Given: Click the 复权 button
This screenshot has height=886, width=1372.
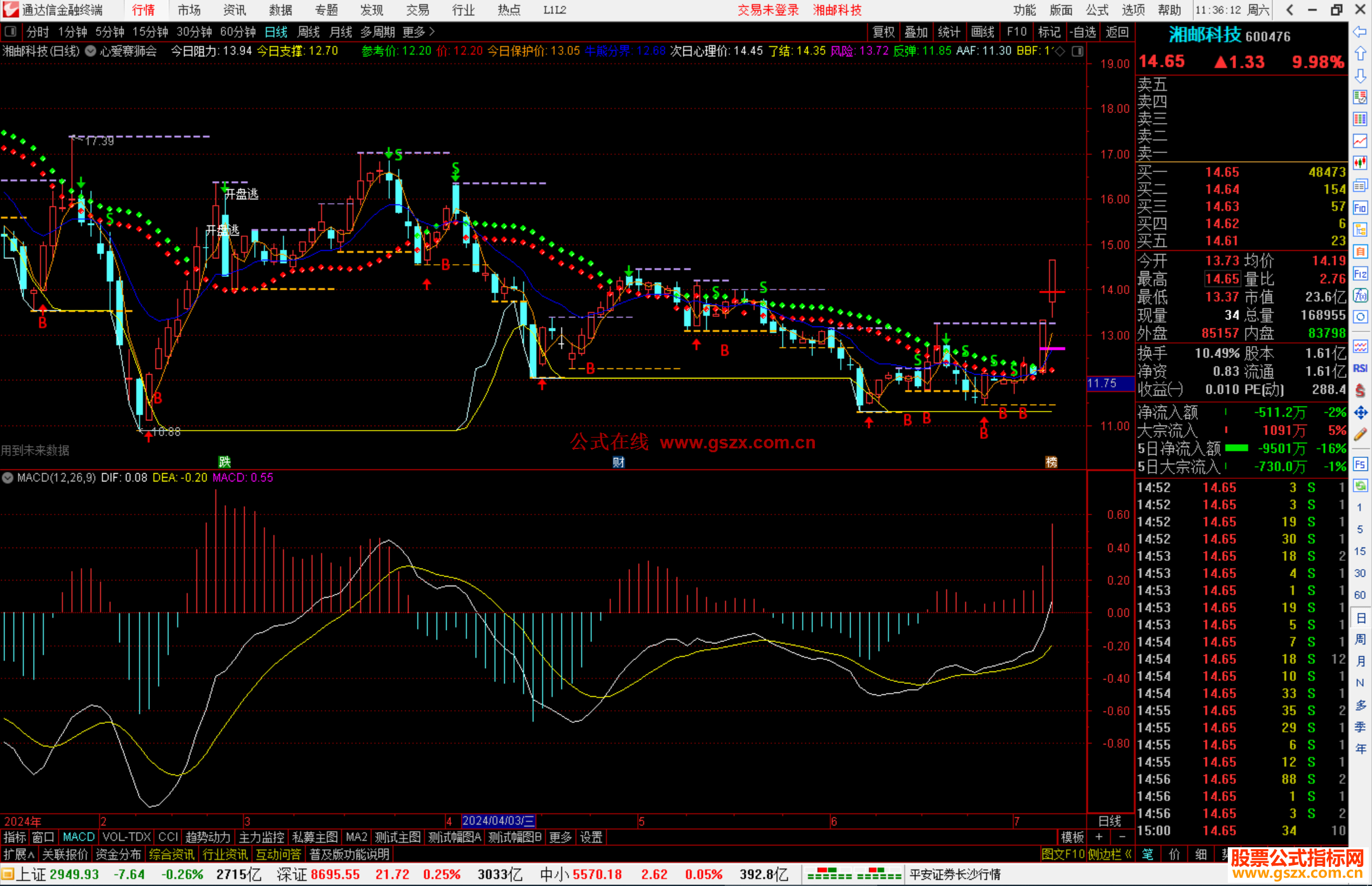Looking at the screenshot, I should [884, 32].
